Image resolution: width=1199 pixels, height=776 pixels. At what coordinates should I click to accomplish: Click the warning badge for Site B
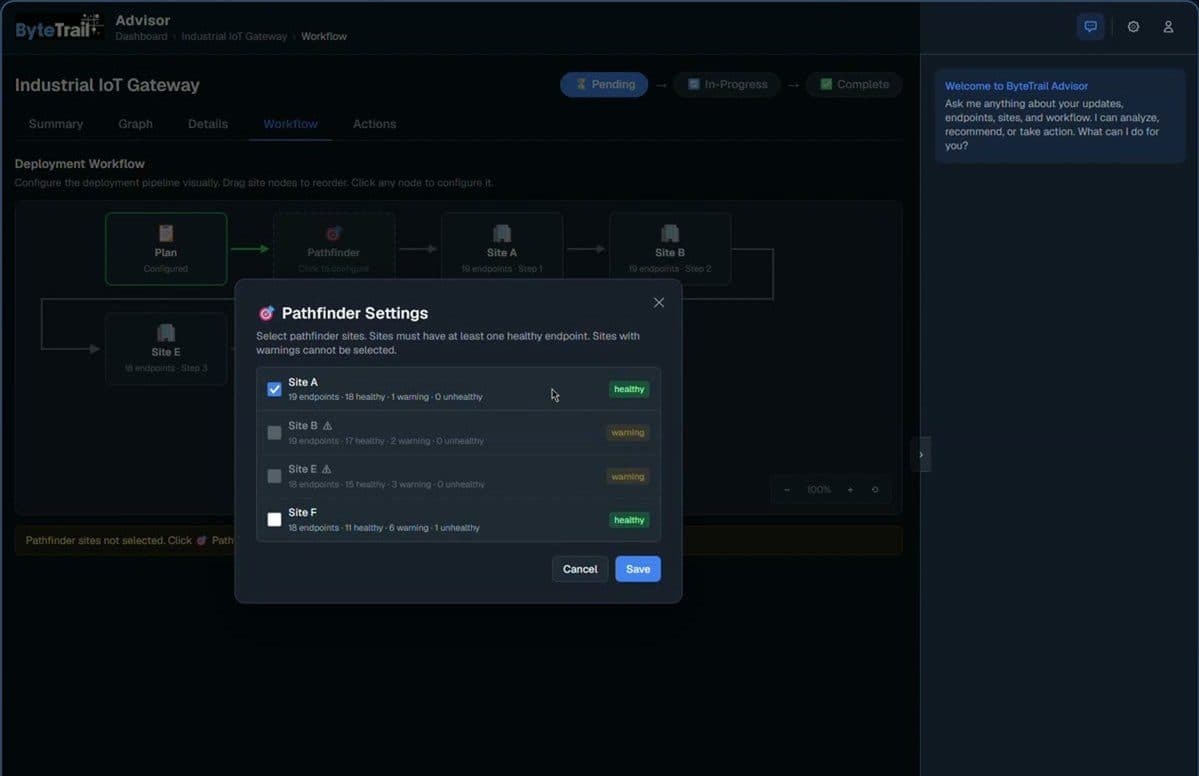pos(628,433)
